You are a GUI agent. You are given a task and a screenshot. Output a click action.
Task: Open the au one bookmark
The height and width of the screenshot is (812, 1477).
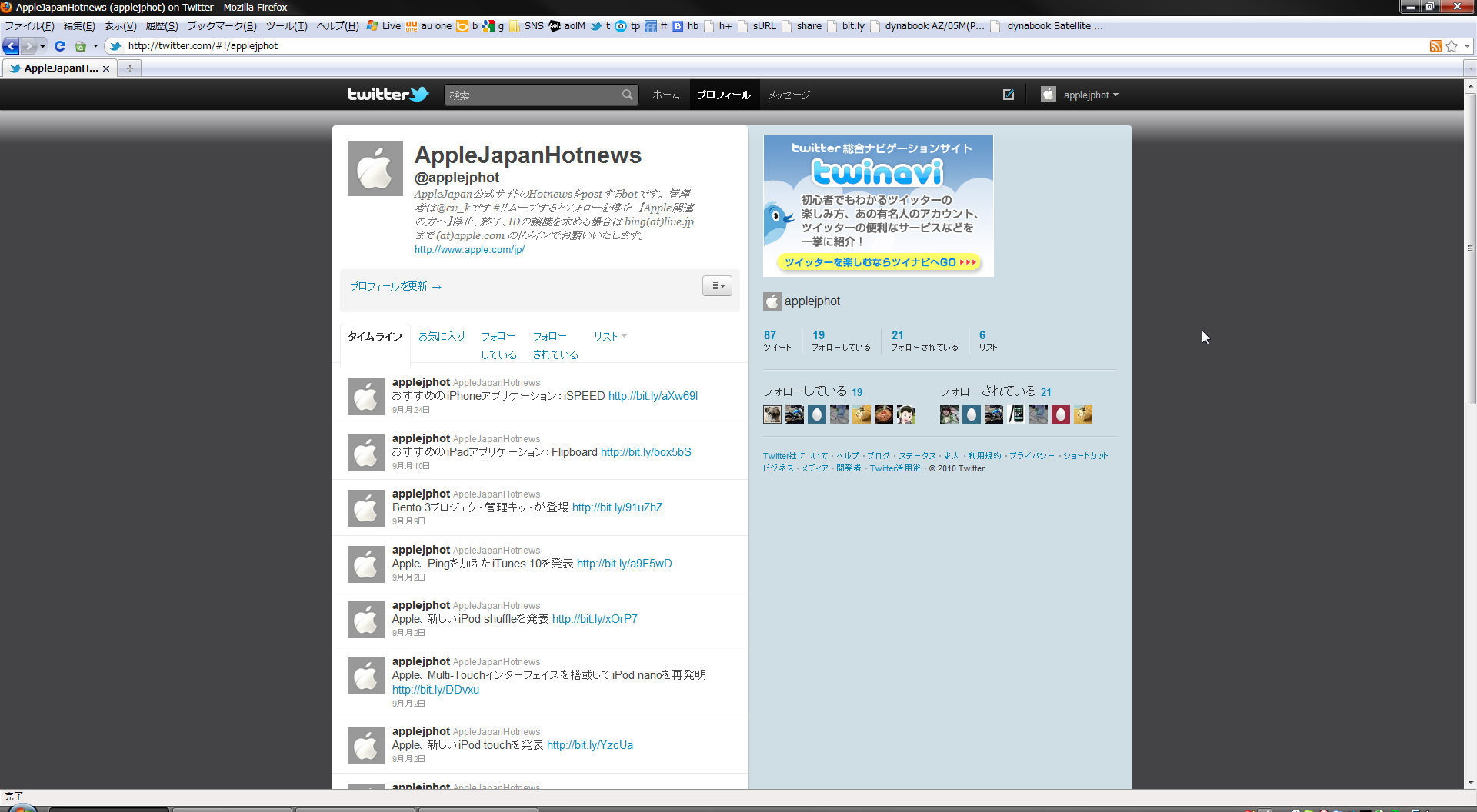tap(429, 25)
